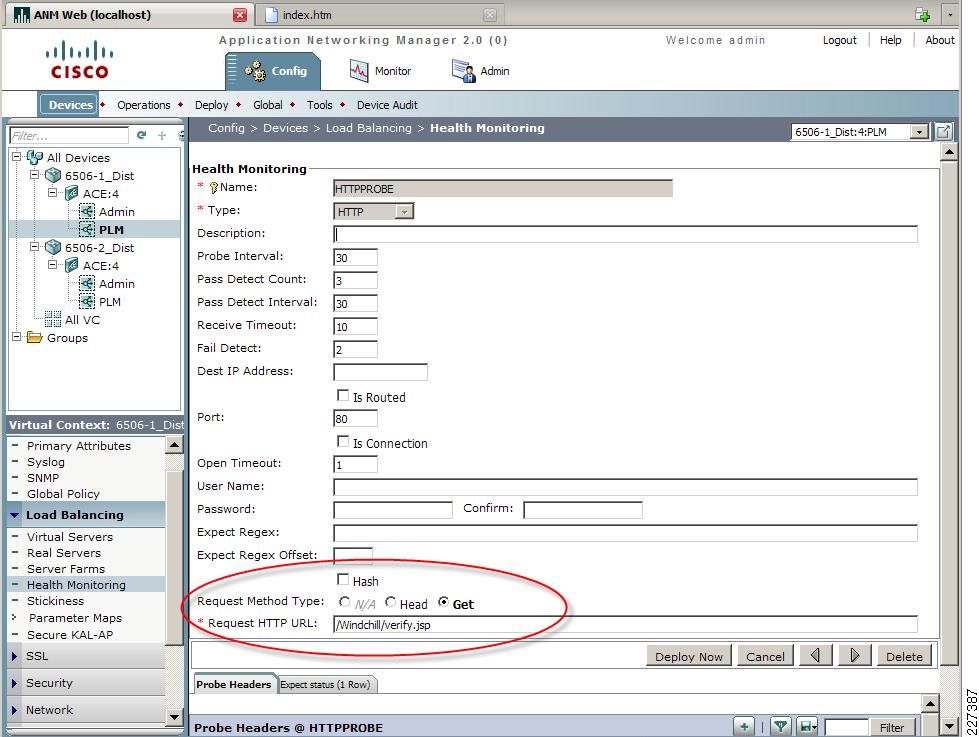Open the Config main tab
Viewport: 979px width, 737px height.
[273, 71]
